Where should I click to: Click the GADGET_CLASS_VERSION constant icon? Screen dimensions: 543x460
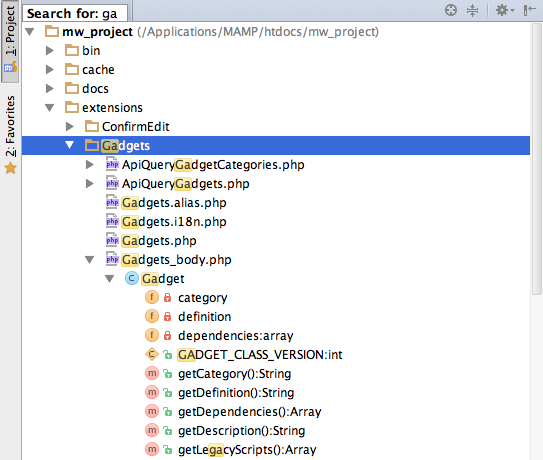[152, 354]
